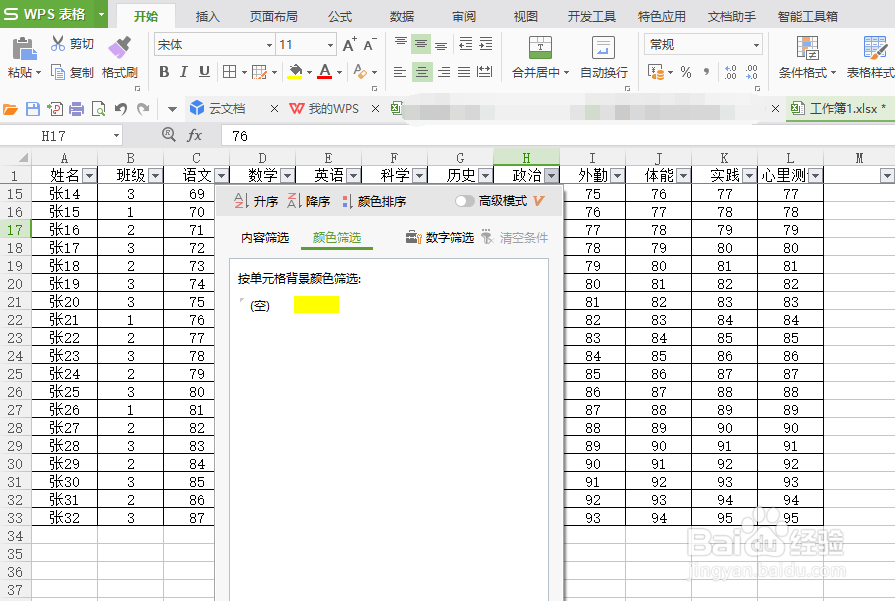
Task: Click the 颜色排序 button
Action: [374, 201]
